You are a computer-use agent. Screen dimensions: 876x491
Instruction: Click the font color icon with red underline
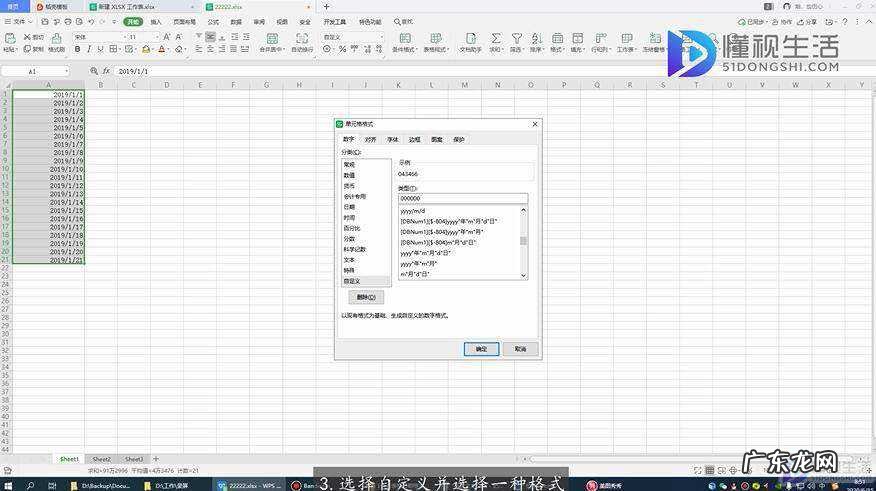pyautogui.click(x=162, y=49)
